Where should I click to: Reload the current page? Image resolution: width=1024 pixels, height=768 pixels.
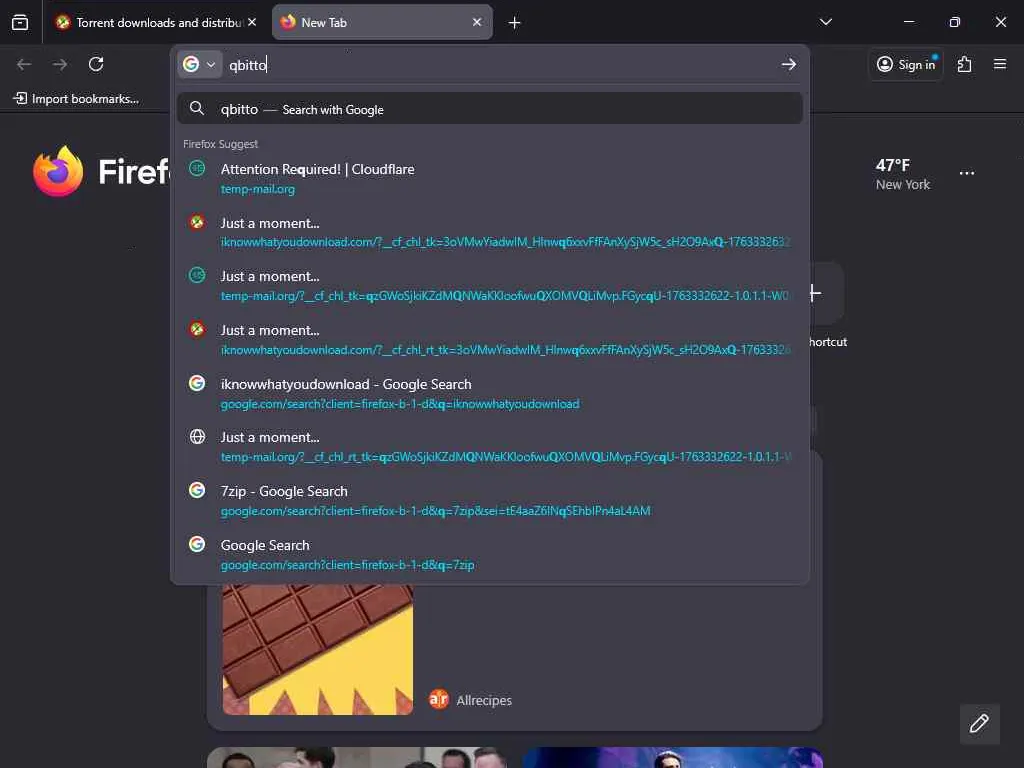click(x=96, y=64)
